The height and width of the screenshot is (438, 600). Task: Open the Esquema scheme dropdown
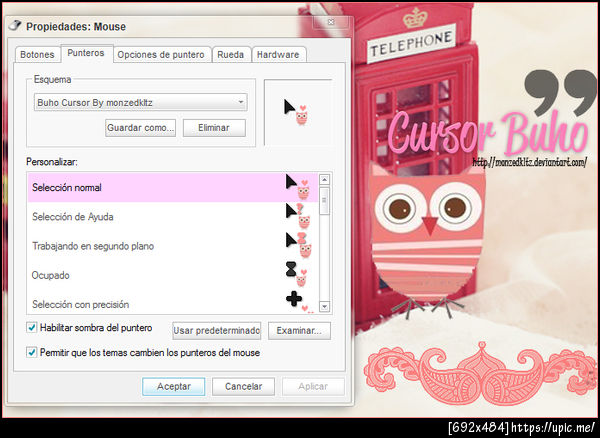click(140, 103)
